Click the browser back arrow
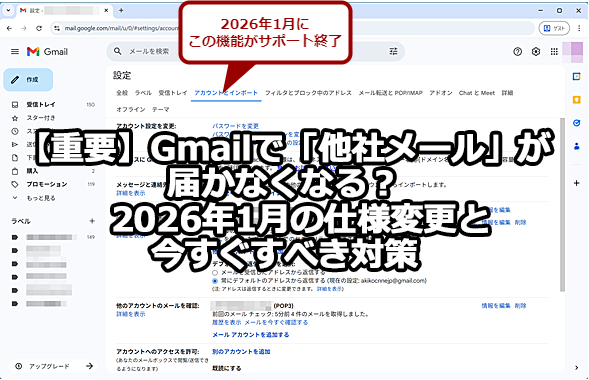 (9, 28)
